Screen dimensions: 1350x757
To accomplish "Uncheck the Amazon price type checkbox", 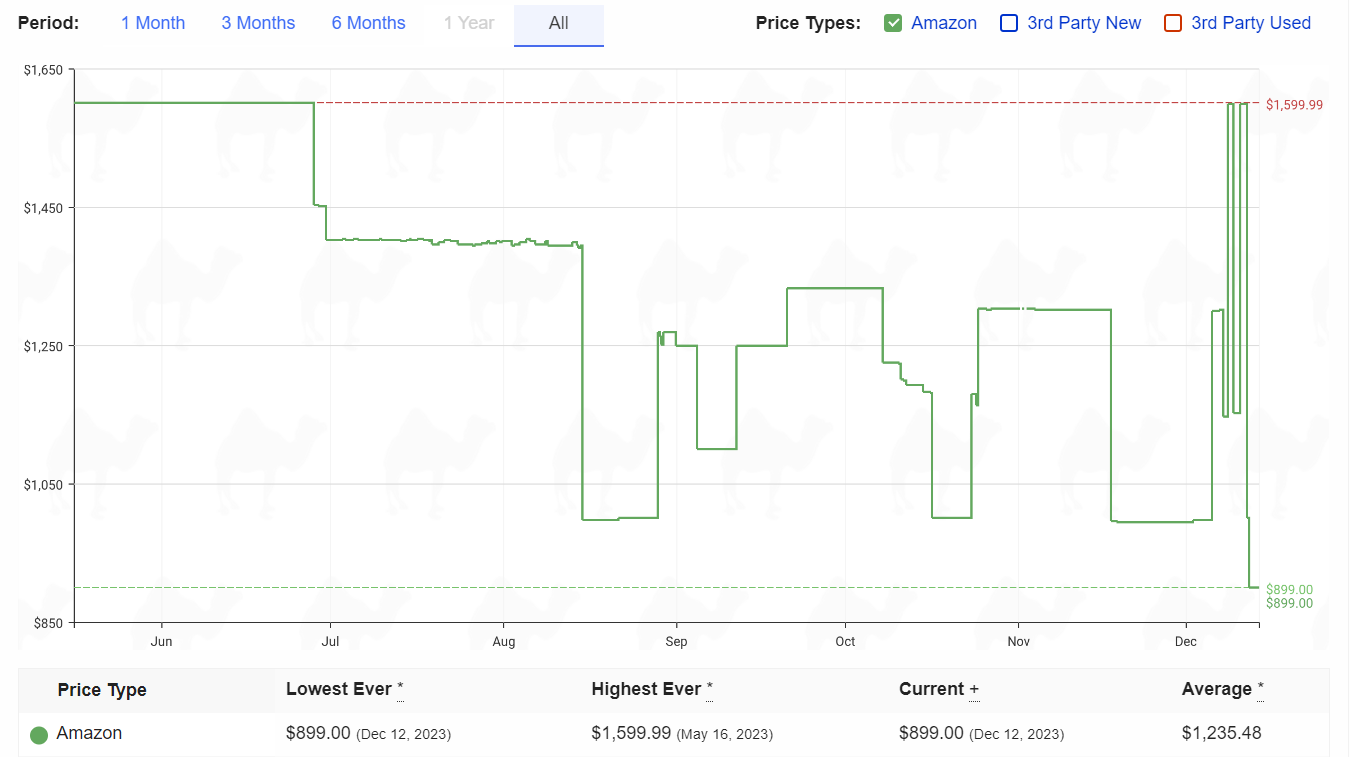I will pyautogui.click(x=893, y=23).
